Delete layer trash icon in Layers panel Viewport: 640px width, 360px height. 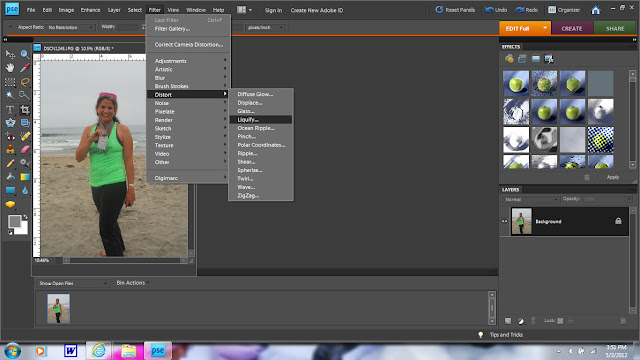click(x=623, y=321)
